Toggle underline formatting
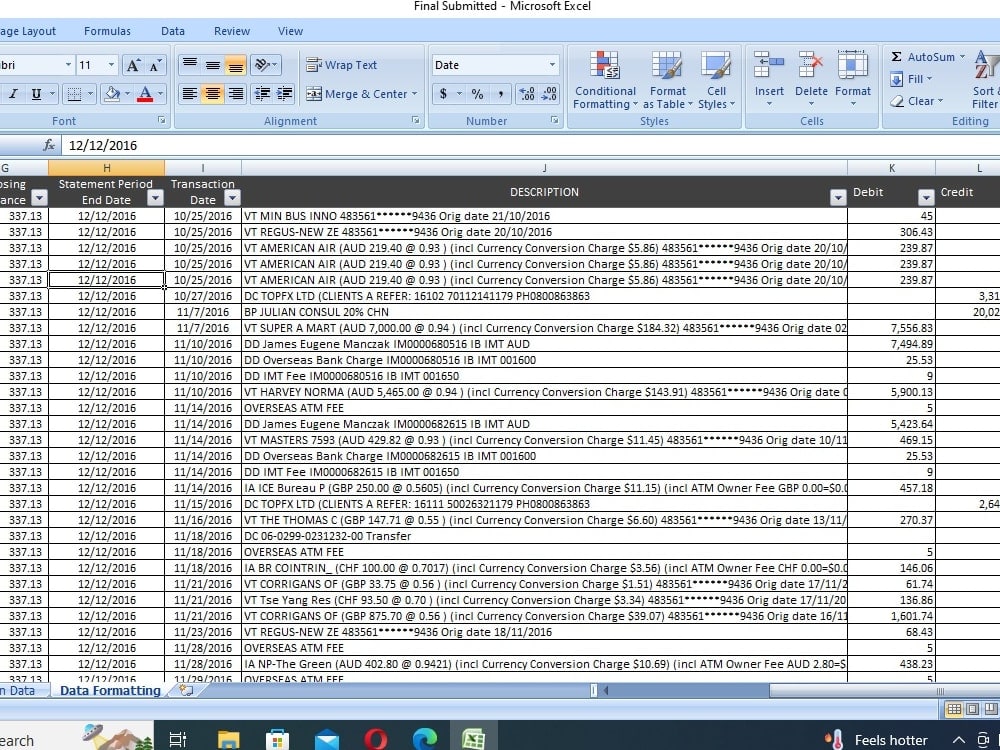This screenshot has width=1000, height=750. click(36, 94)
